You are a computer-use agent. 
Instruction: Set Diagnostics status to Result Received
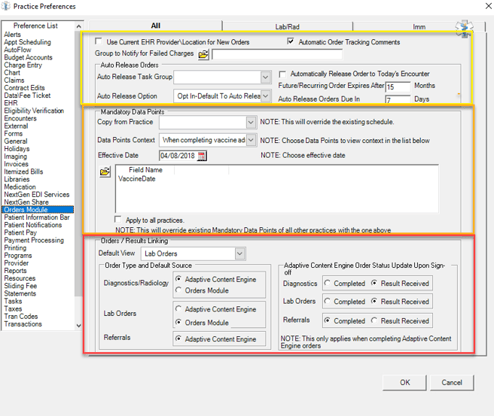[374, 283]
